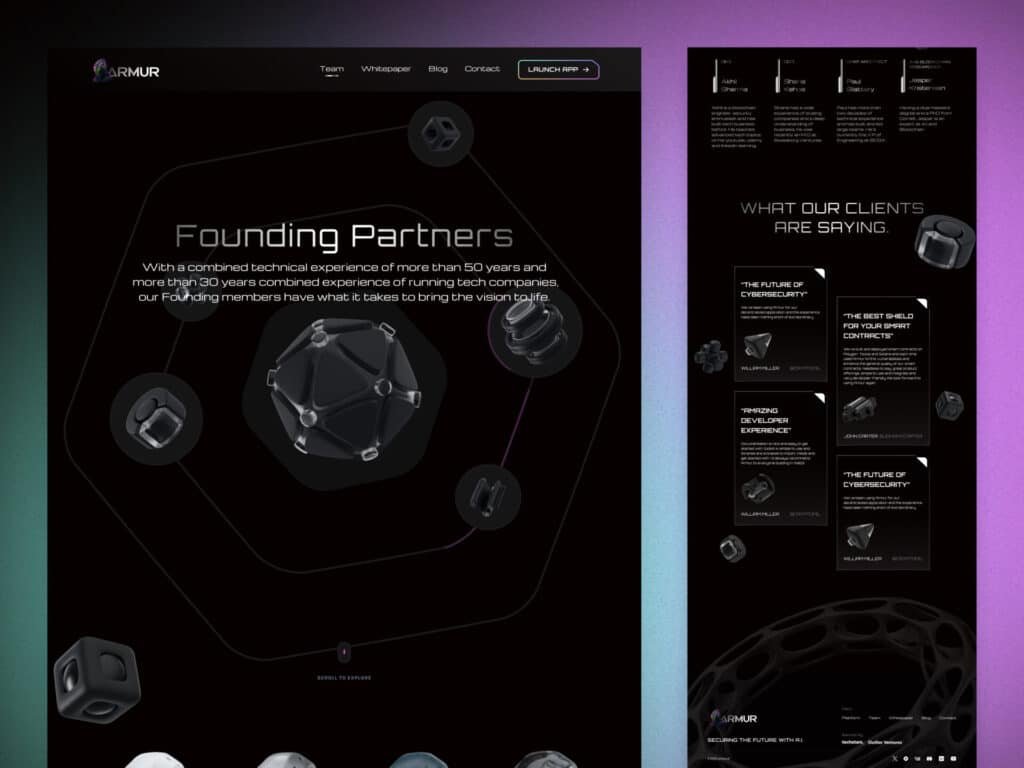This screenshot has height=768, width=1024.
Task: Open the X (Twitter) social icon in footer
Action: coord(895,758)
